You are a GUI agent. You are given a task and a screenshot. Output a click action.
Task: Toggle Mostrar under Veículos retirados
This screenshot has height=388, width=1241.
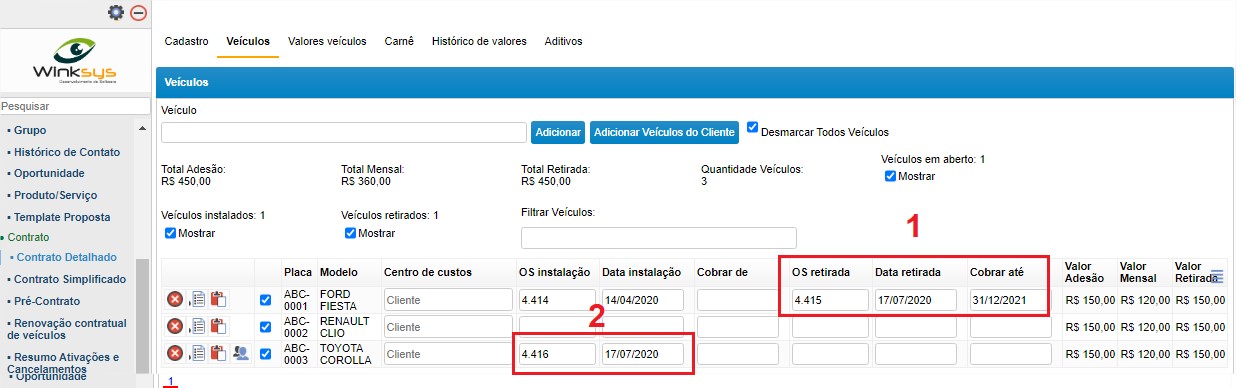pyautogui.click(x=351, y=233)
